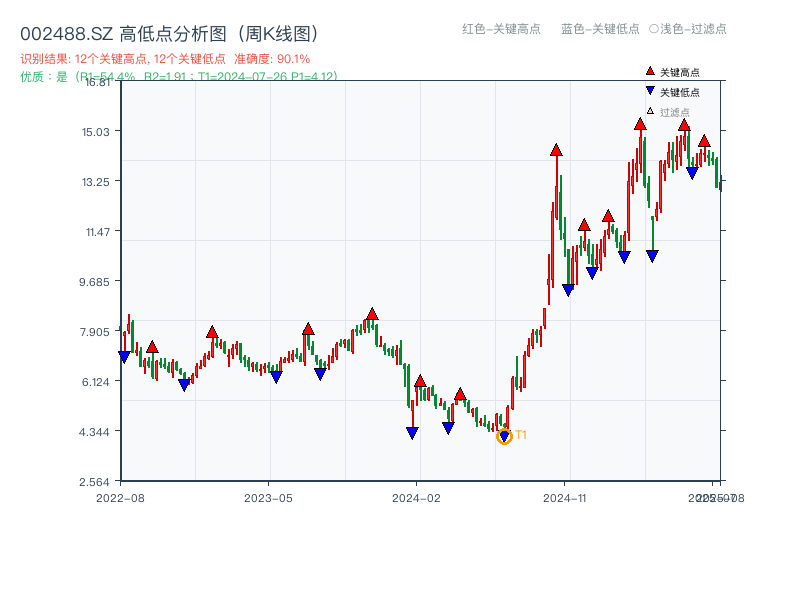Click the green 优质 result line
800x600 pixels.
179,77
